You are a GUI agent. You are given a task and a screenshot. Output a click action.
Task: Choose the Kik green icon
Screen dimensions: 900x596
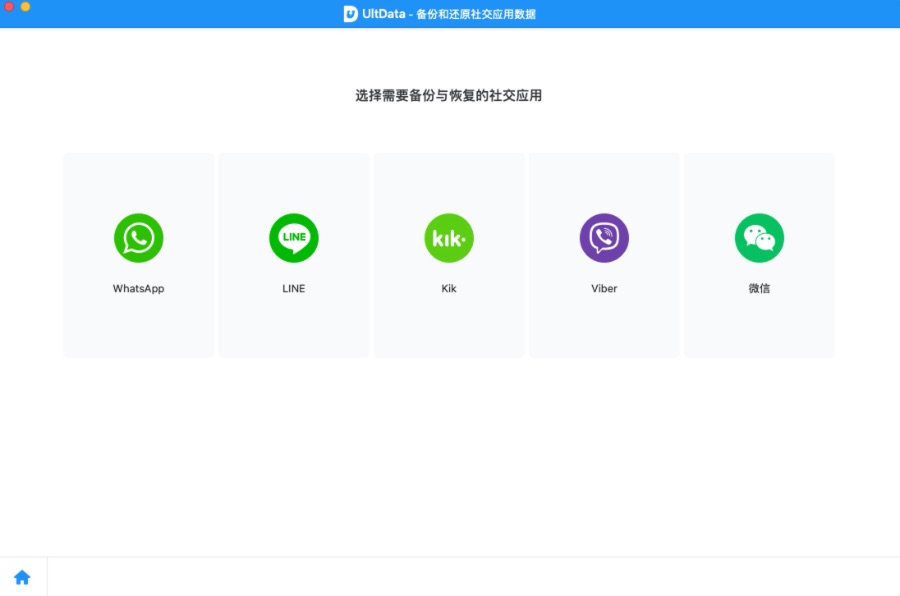click(x=449, y=238)
